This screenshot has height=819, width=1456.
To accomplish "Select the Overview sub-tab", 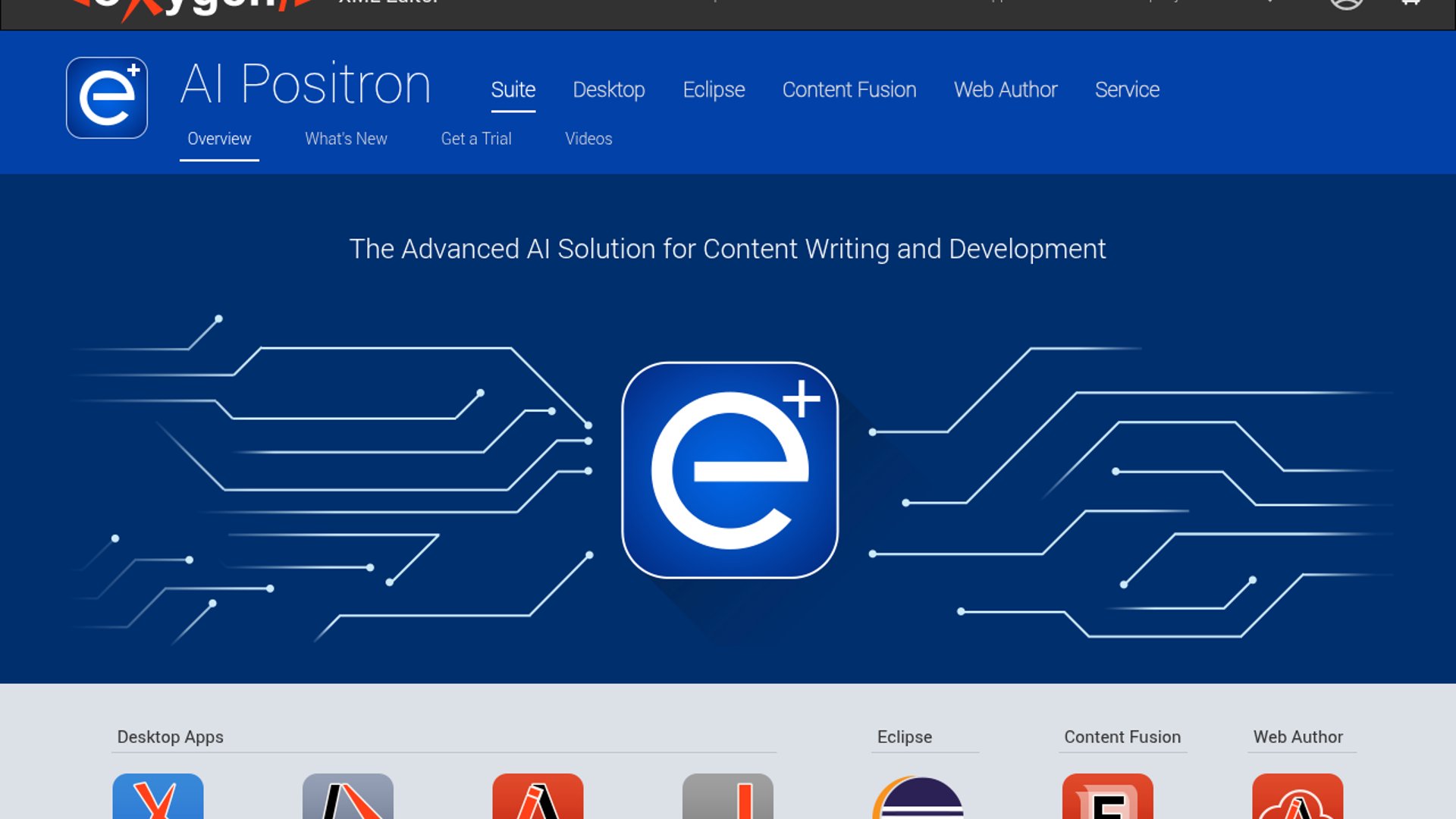I will click(219, 139).
